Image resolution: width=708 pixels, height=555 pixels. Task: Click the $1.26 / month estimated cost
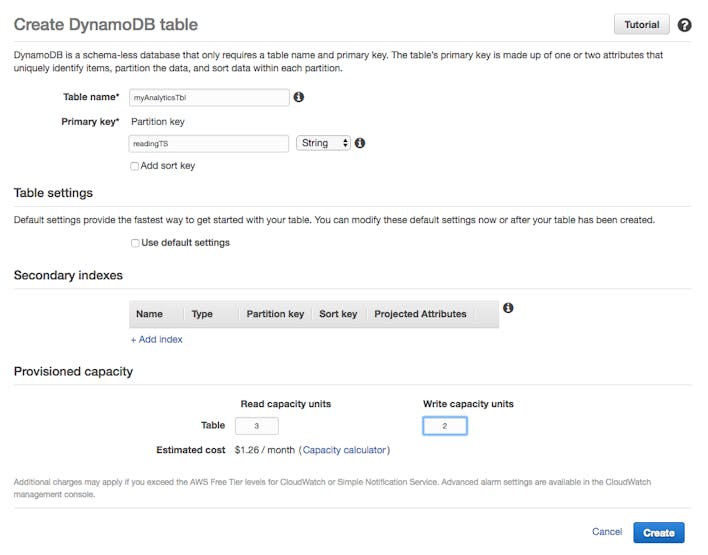(x=265, y=450)
